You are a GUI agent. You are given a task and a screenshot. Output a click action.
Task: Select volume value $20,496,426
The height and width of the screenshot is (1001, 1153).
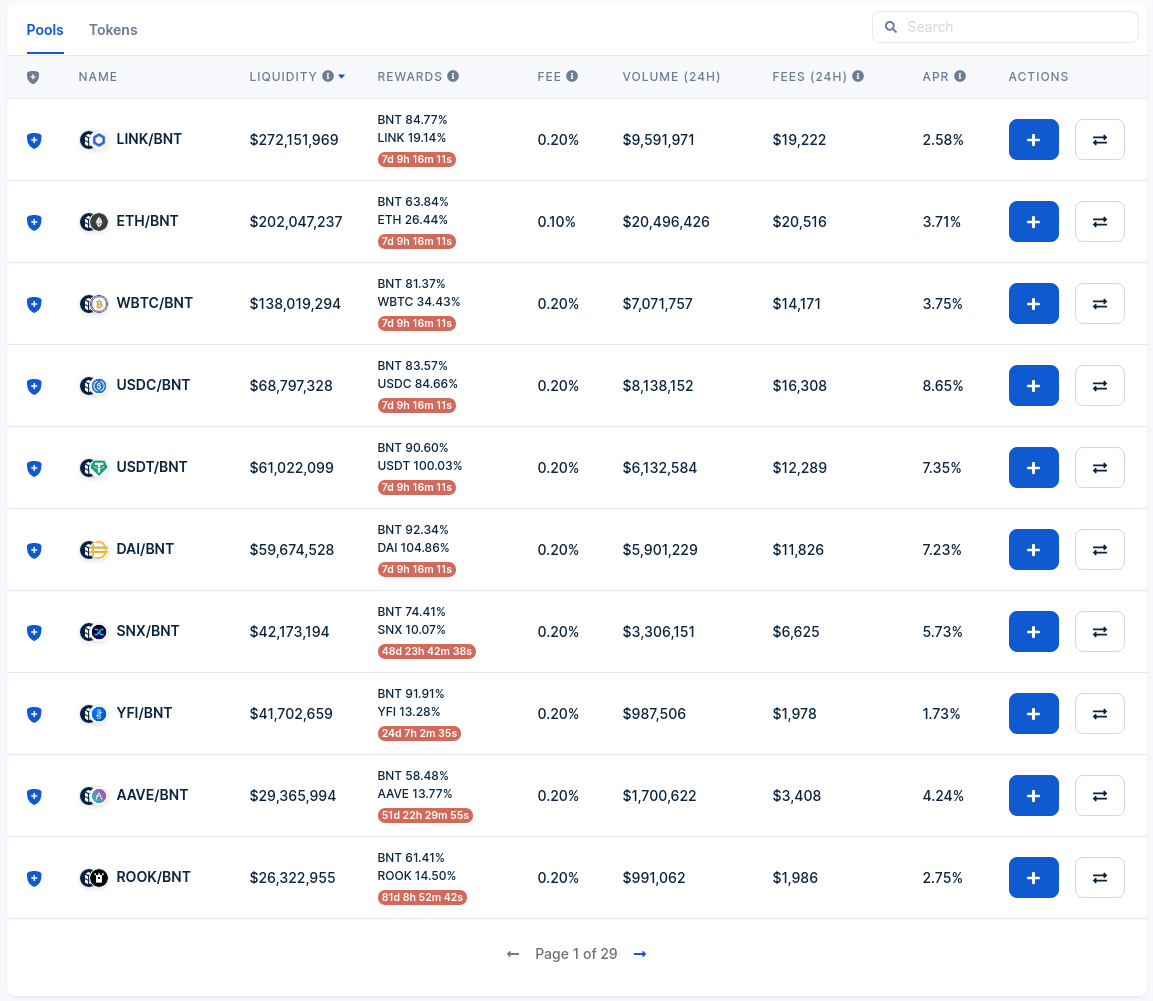666,221
